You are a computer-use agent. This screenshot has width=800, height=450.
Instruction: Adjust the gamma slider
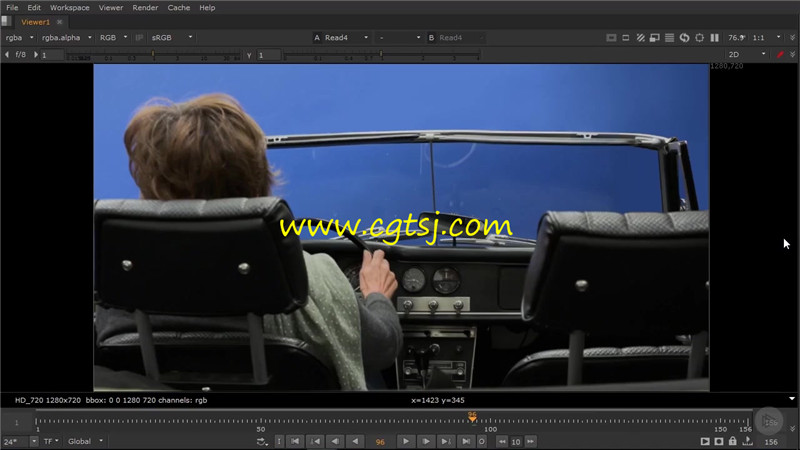(381, 55)
